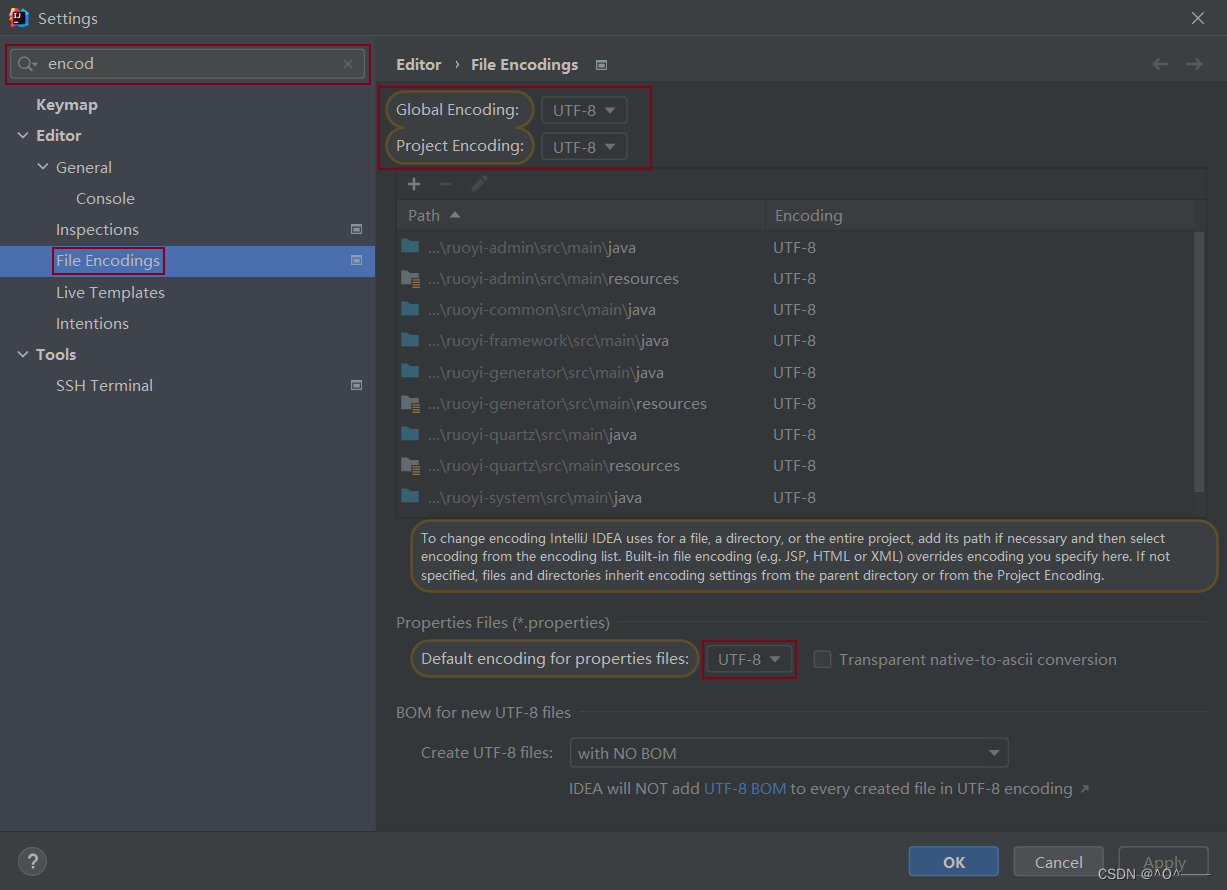The image size is (1227, 890).
Task: Click folder icon of ruoyi-admin java path
Action: tap(410, 246)
